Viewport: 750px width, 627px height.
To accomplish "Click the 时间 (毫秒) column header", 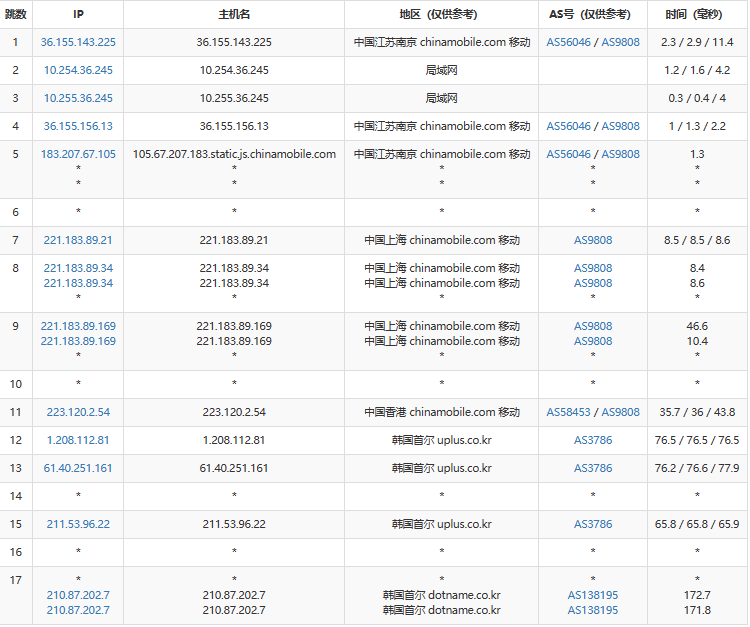I will coord(697,14).
